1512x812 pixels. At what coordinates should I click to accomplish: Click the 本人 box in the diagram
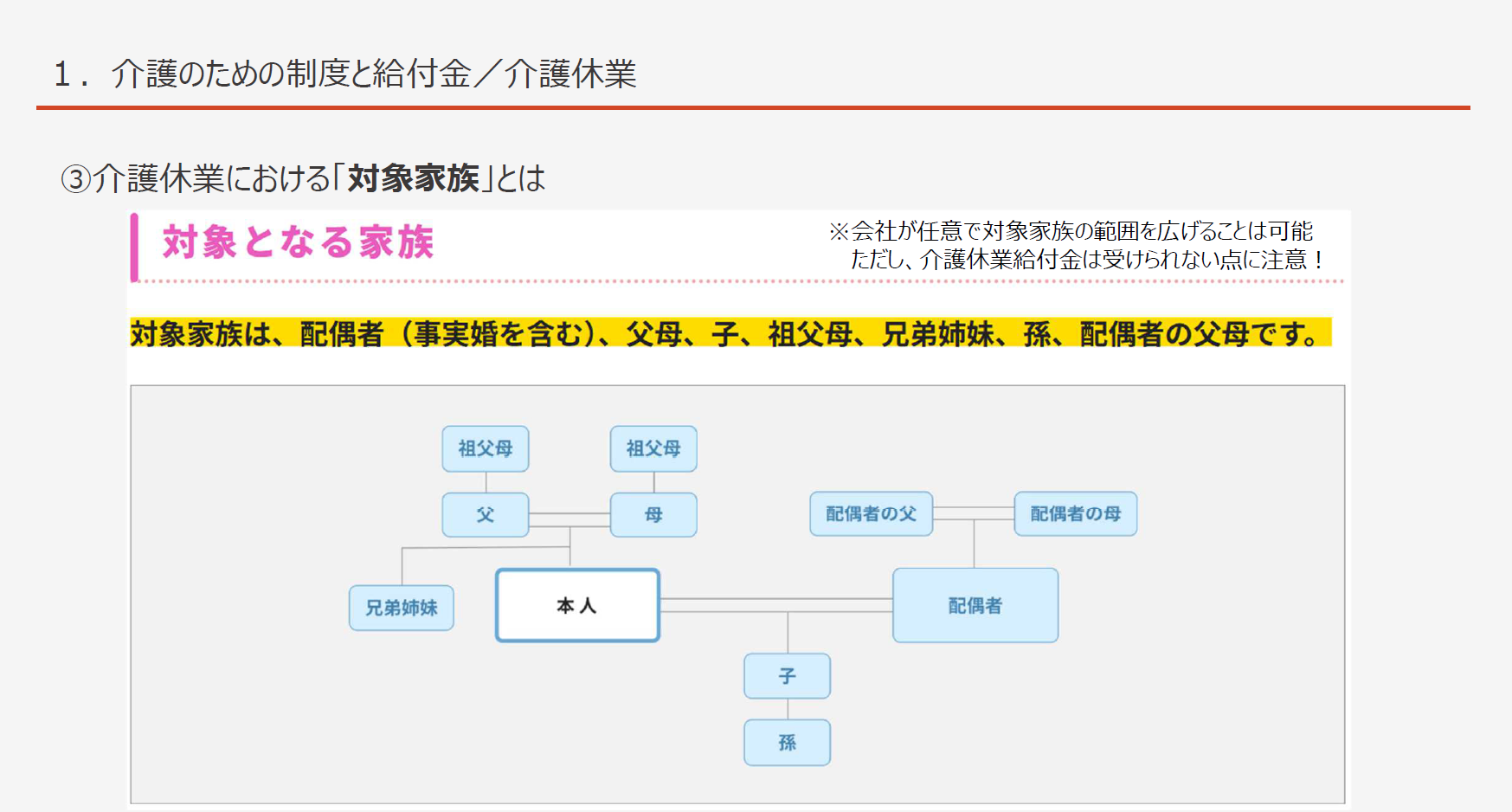point(577,605)
